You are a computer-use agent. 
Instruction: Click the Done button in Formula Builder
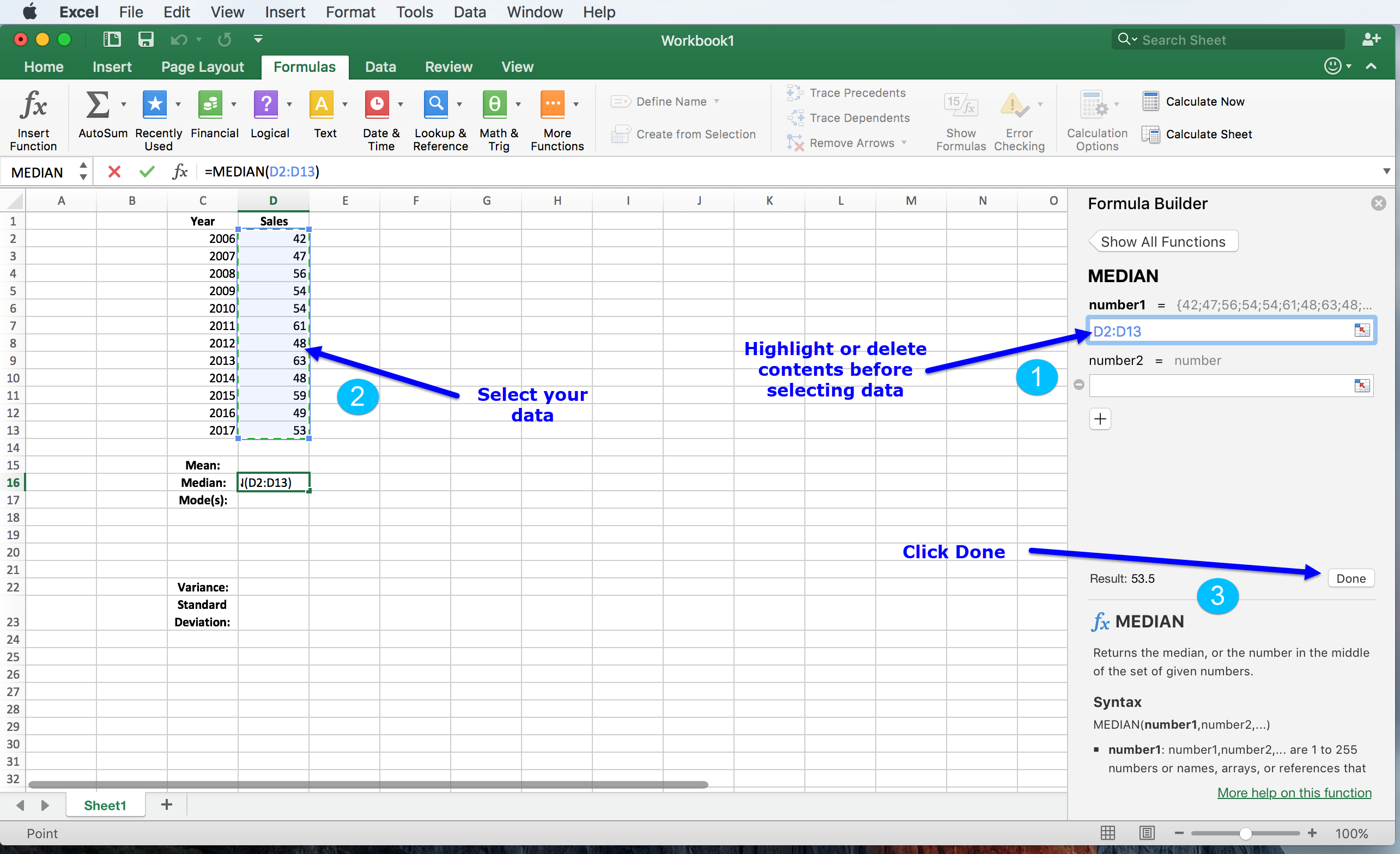tap(1350, 578)
